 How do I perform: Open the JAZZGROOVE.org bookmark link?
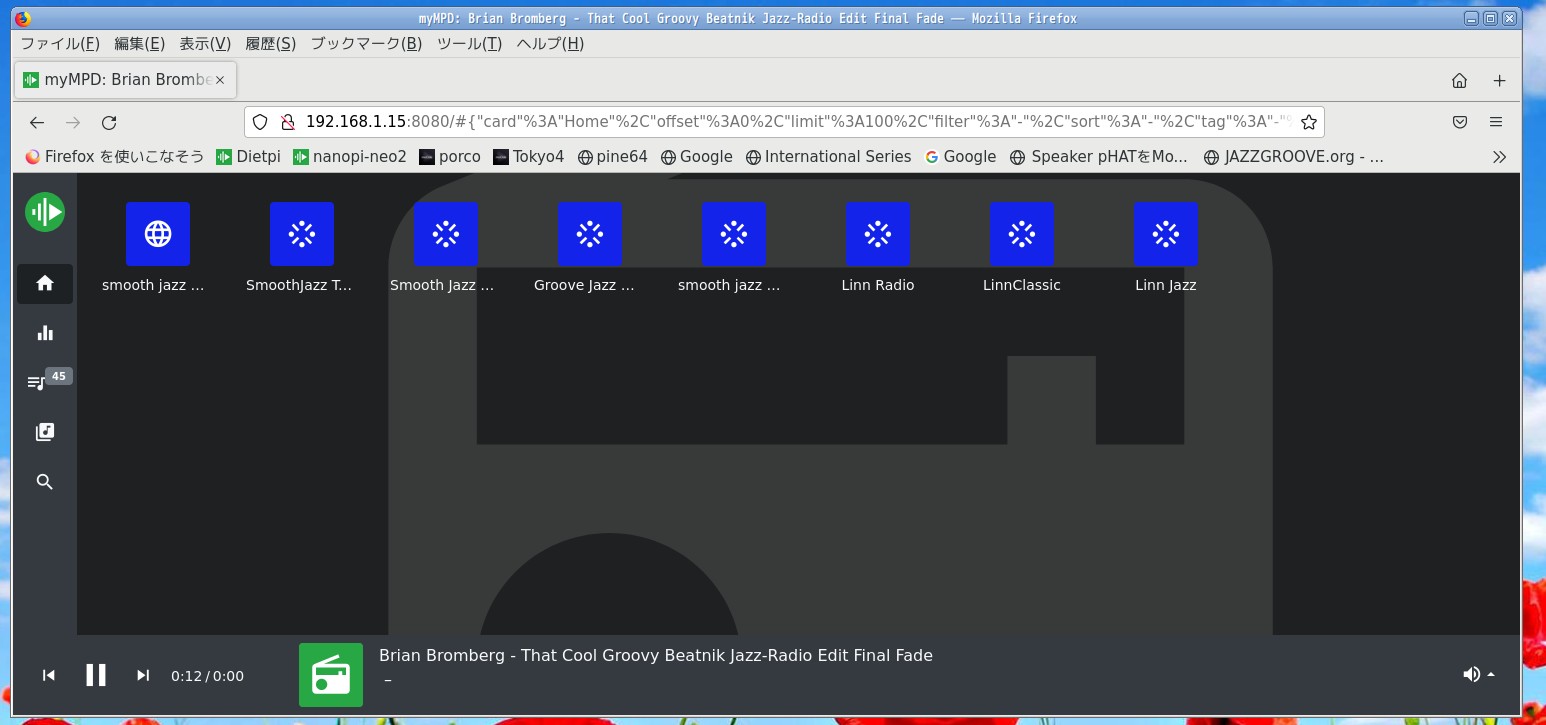(x=1294, y=156)
